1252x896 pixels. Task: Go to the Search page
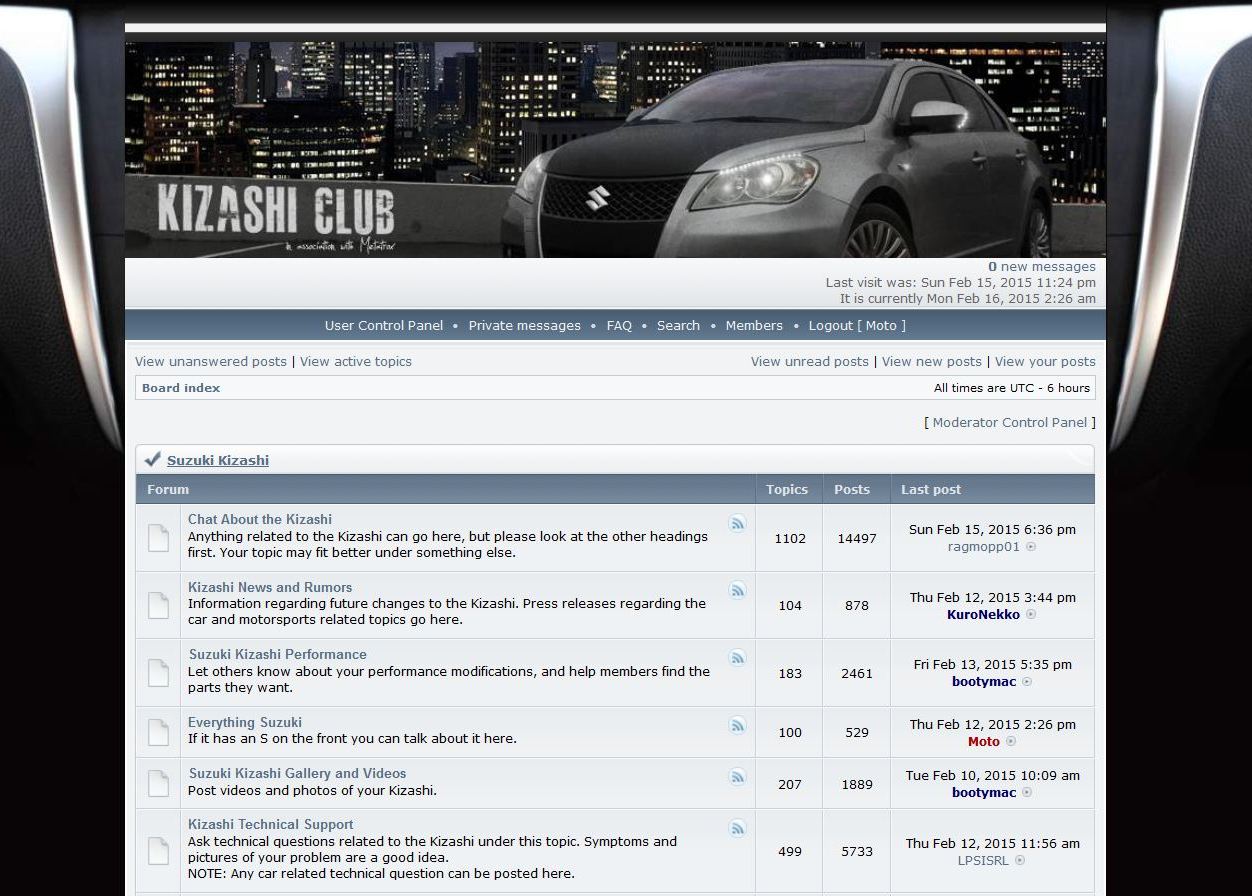click(x=678, y=325)
